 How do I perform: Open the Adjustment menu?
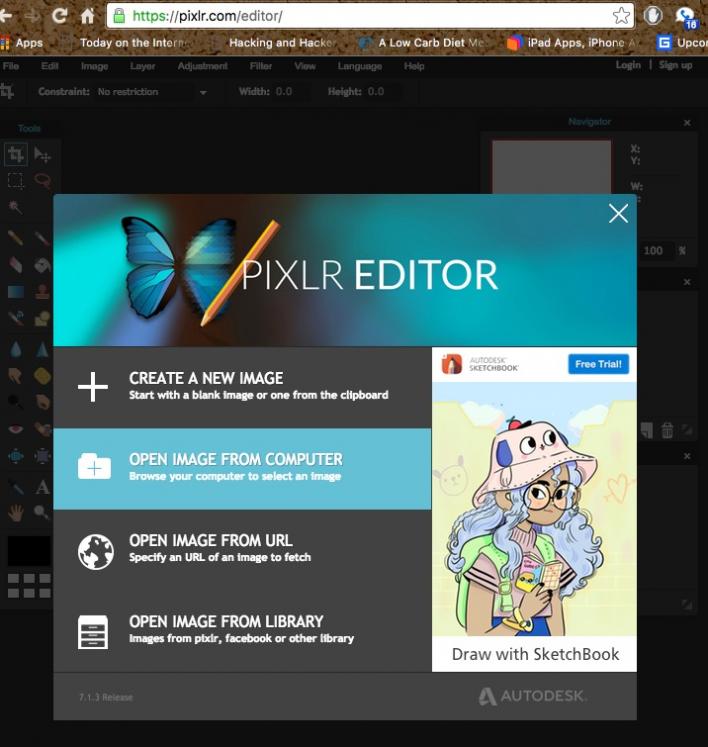pyautogui.click(x=202, y=66)
